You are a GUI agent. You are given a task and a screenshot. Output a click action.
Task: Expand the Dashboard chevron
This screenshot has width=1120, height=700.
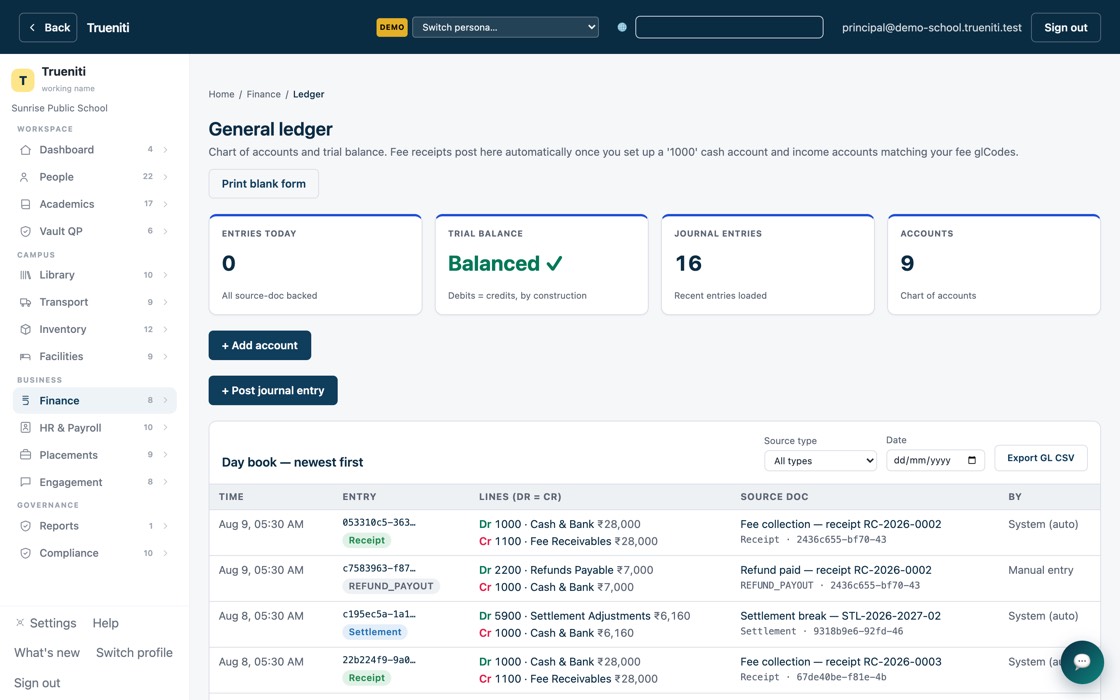pos(165,150)
